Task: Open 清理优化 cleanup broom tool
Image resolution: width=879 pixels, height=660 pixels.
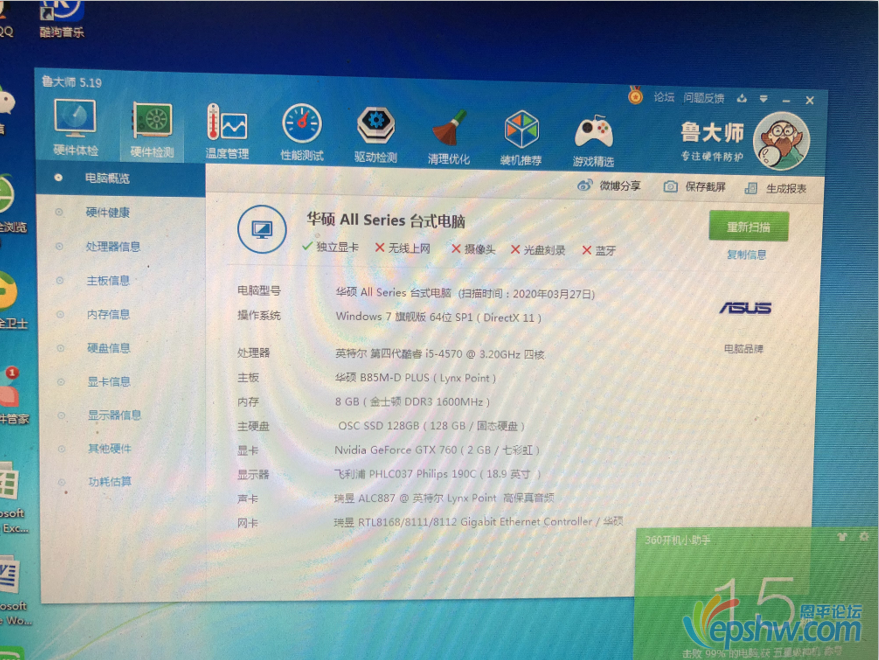Action: pos(448,137)
